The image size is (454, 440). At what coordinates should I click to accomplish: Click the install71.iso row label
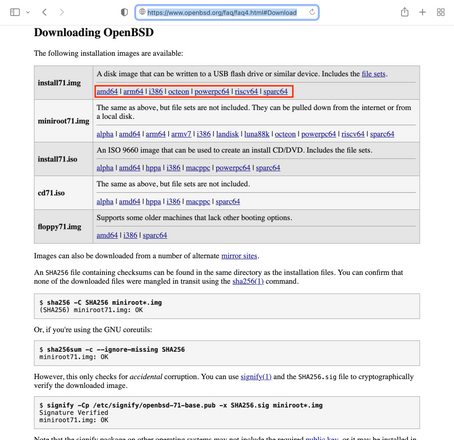(57, 159)
